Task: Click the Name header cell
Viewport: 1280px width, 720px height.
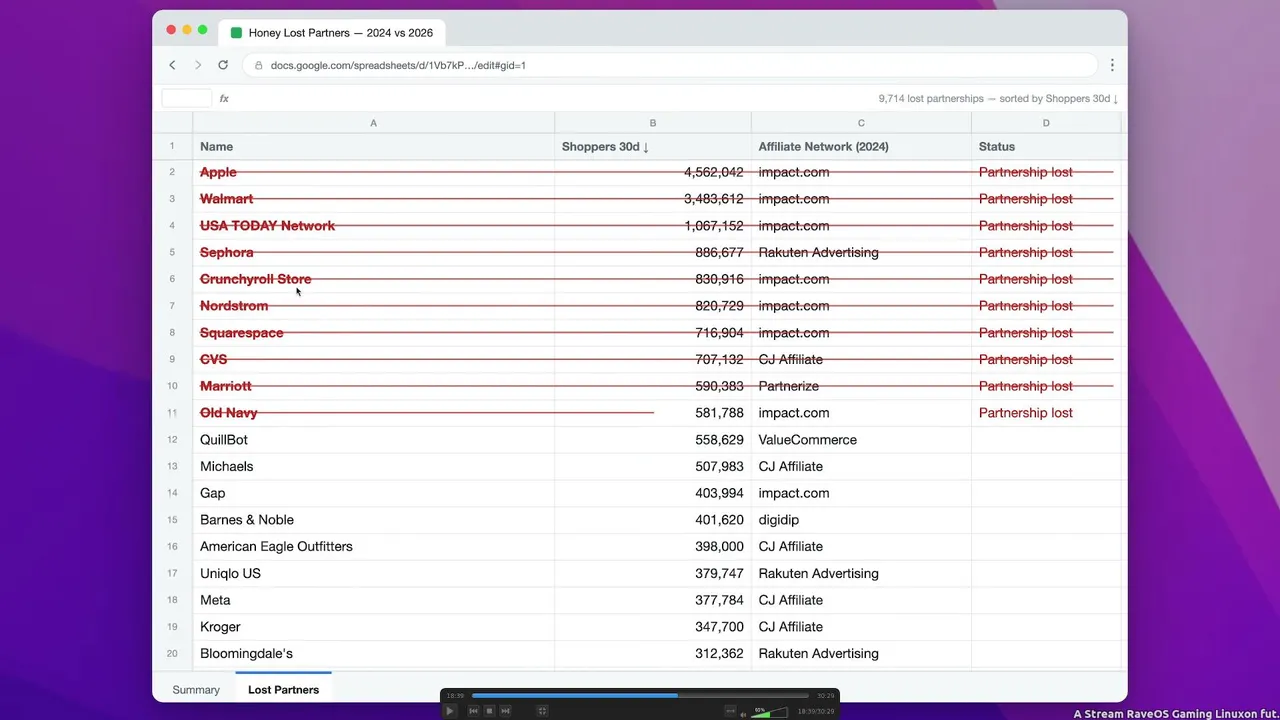Action: coord(374,146)
